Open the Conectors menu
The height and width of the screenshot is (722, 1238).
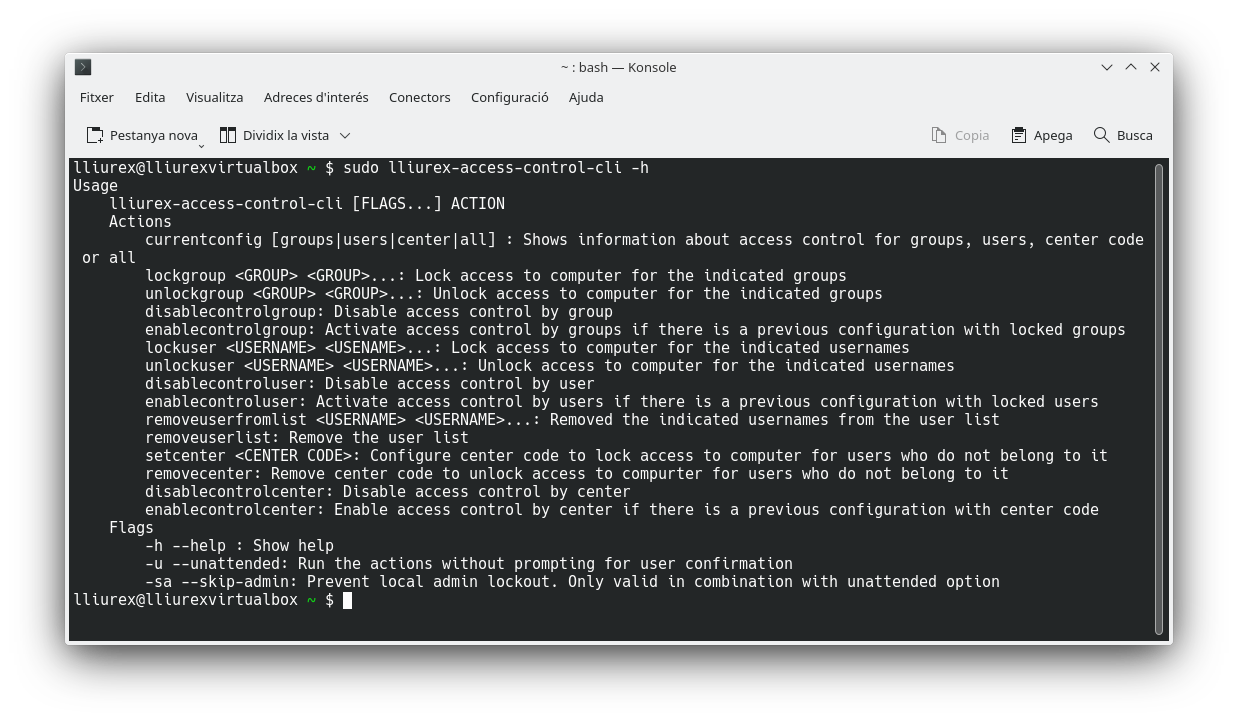[419, 97]
